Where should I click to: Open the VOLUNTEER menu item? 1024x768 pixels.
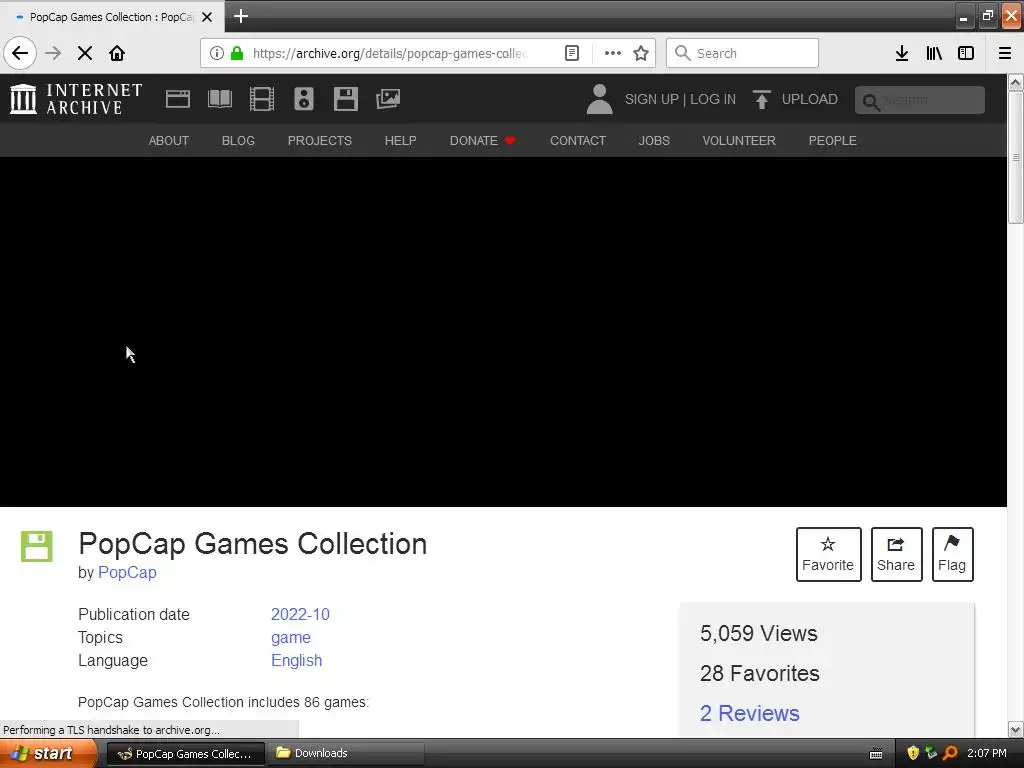click(x=739, y=140)
